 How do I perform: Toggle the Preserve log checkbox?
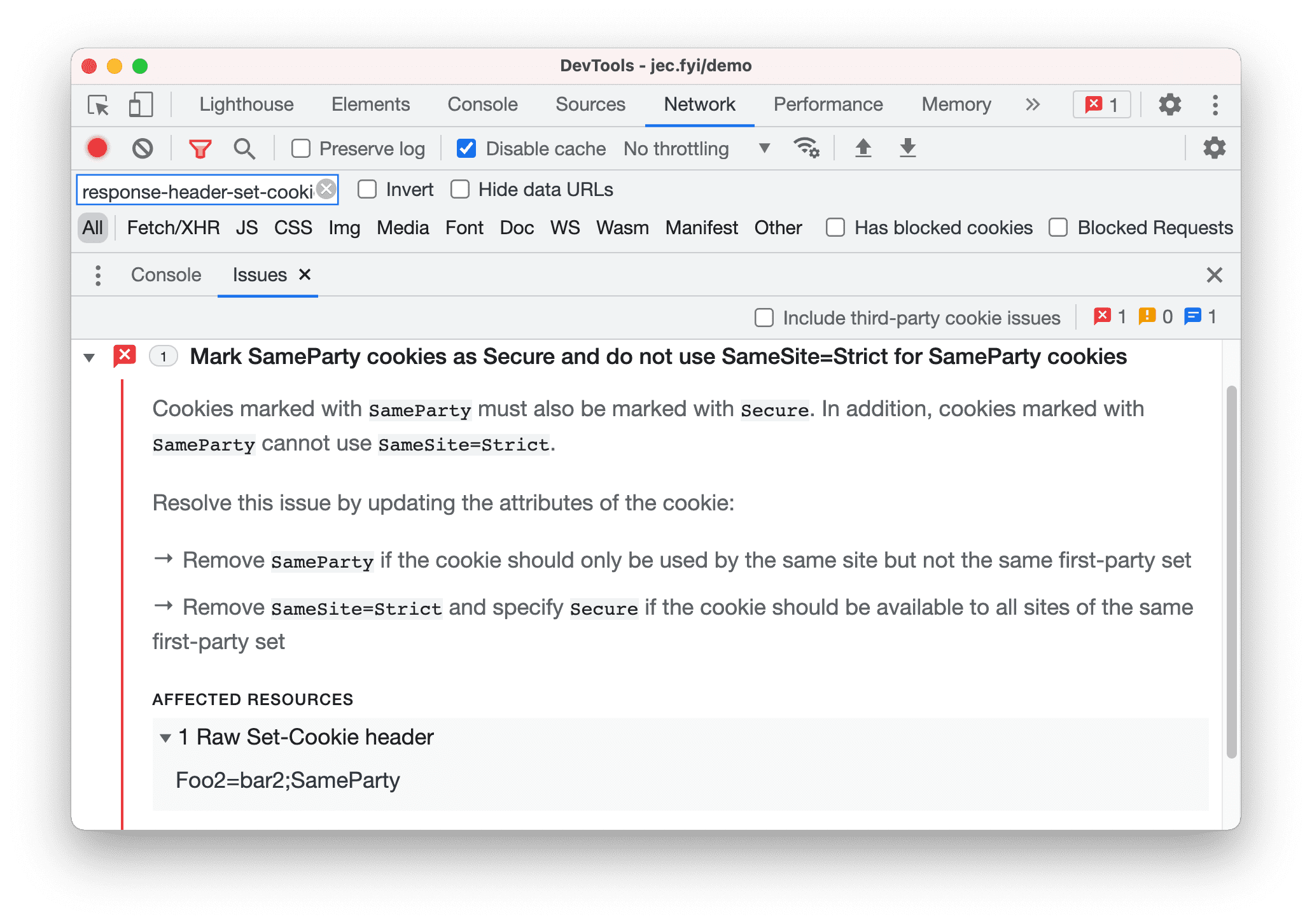click(x=300, y=148)
